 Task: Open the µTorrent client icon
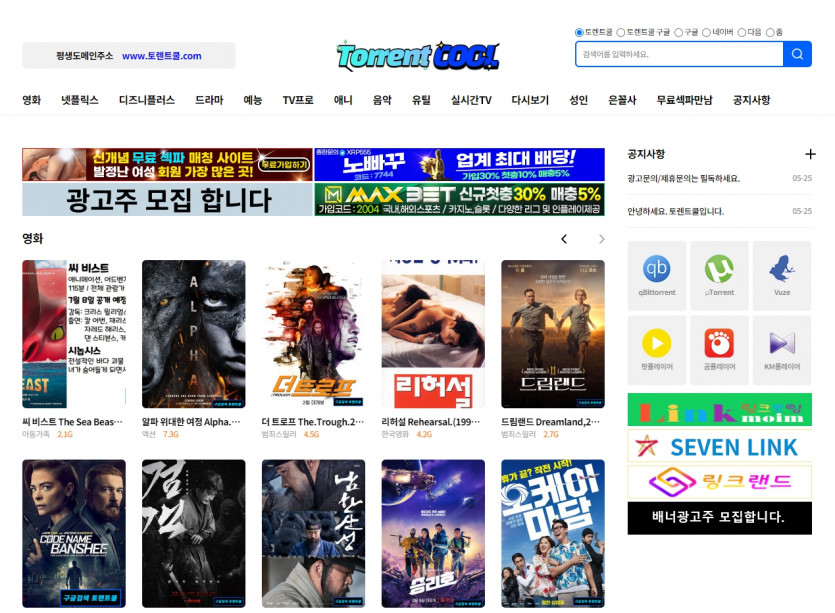click(x=718, y=274)
